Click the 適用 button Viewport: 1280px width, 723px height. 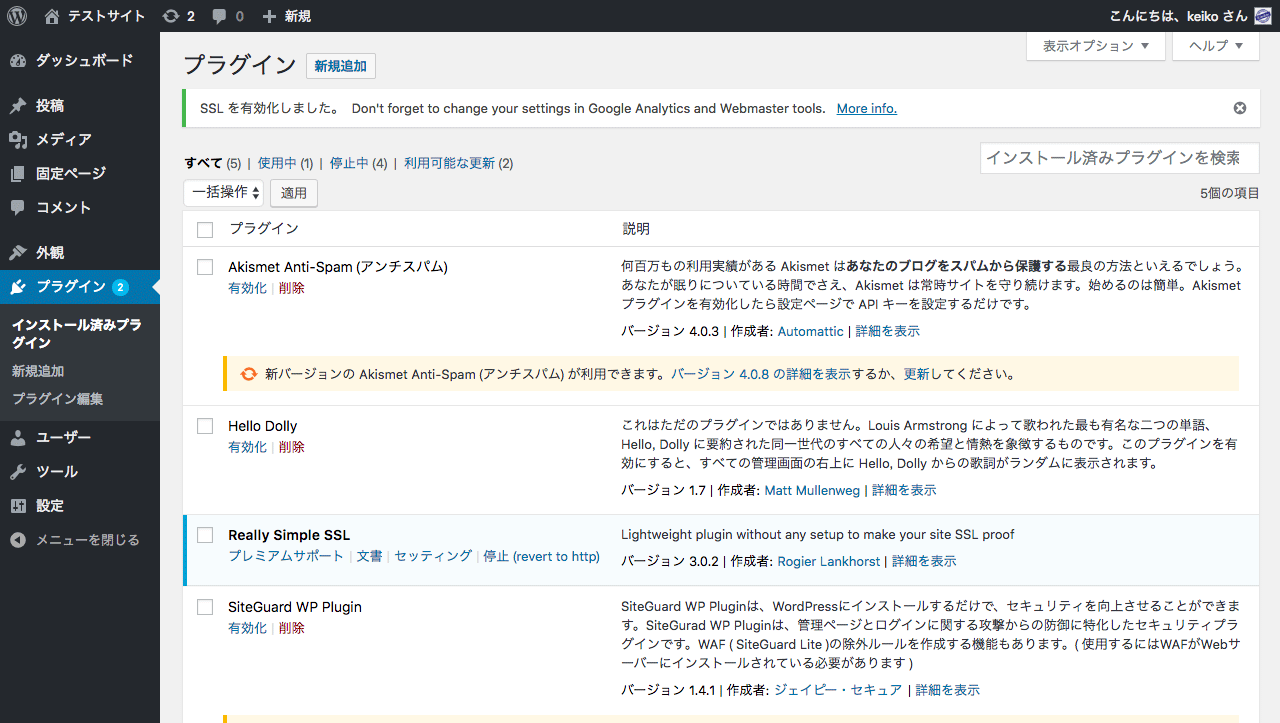coord(294,193)
